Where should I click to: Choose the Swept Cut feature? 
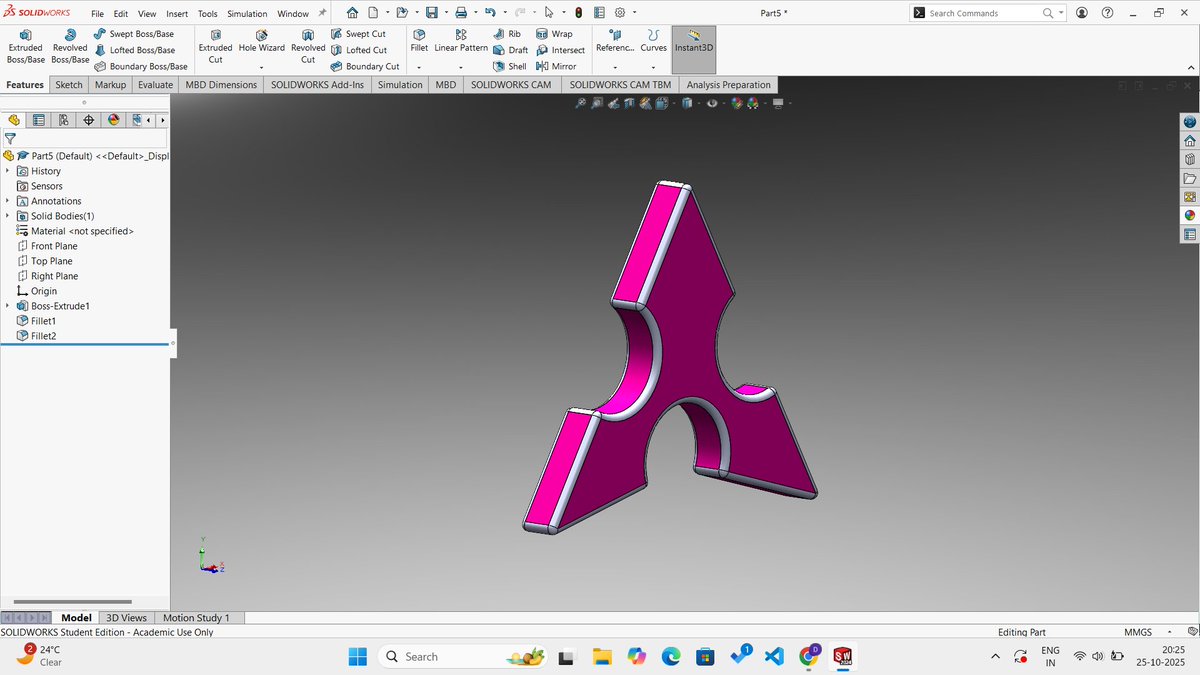tap(358, 34)
